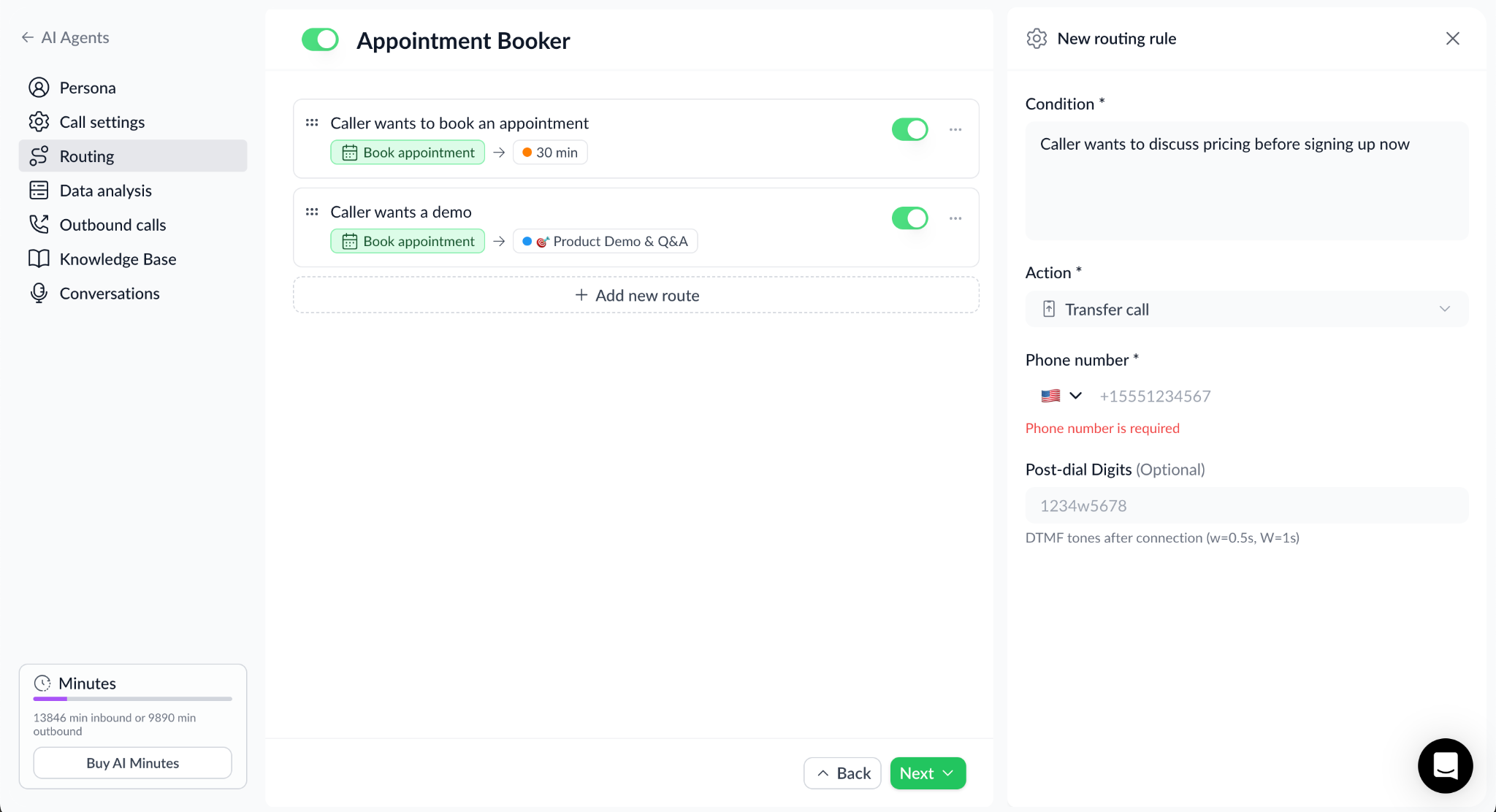Select the 30 min event chip

pyautogui.click(x=550, y=152)
